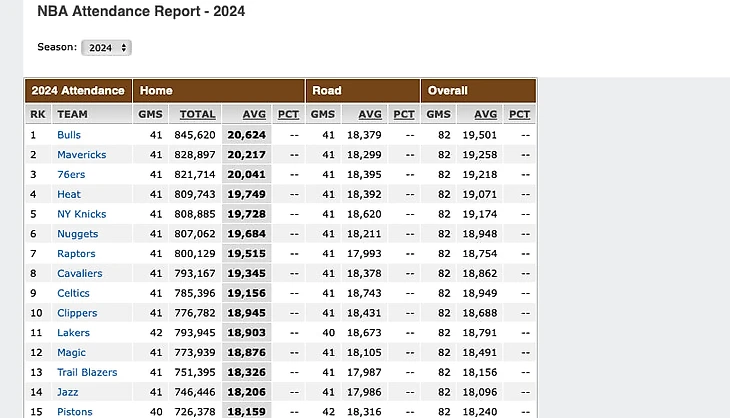Image resolution: width=730 pixels, height=418 pixels.
Task: Sort by Home TOTAL column header
Action: point(197,114)
